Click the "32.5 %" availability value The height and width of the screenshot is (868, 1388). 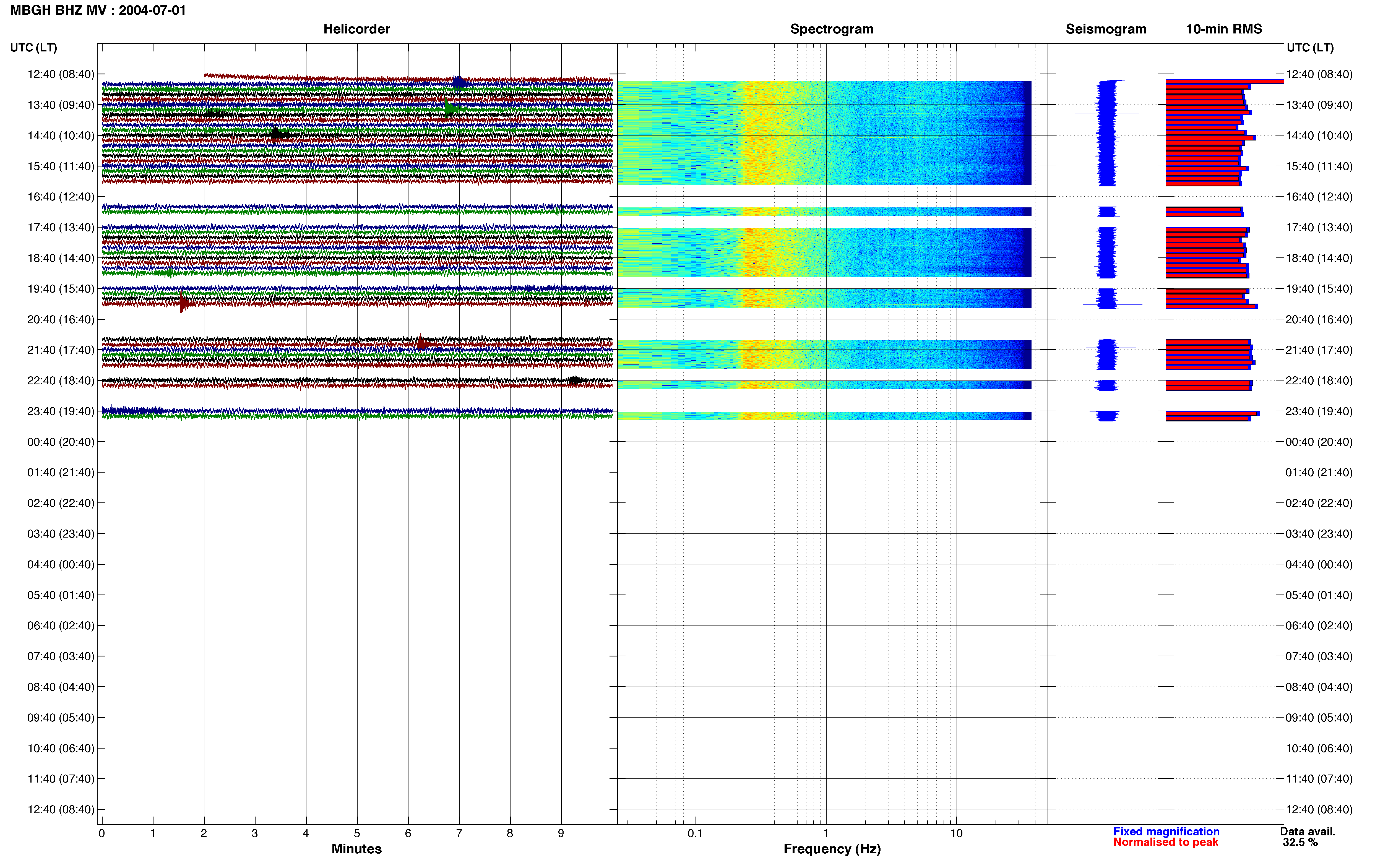pyautogui.click(x=1300, y=842)
